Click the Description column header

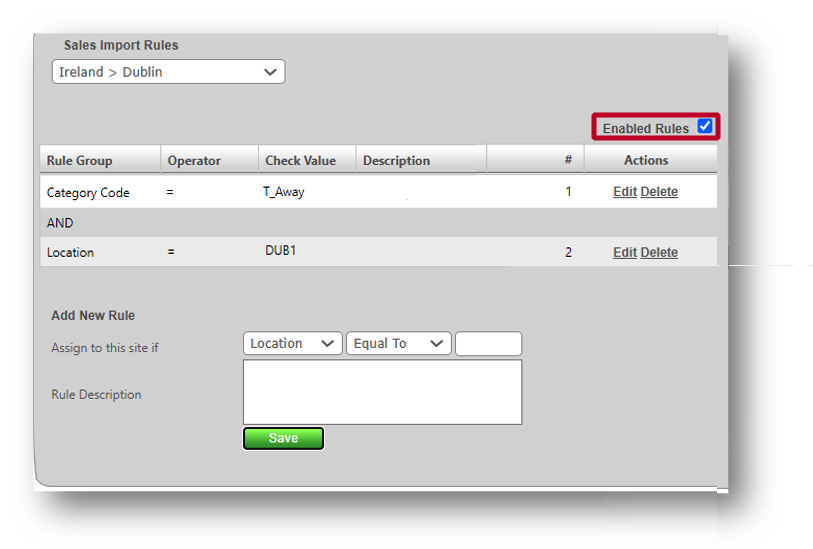click(x=421, y=160)
